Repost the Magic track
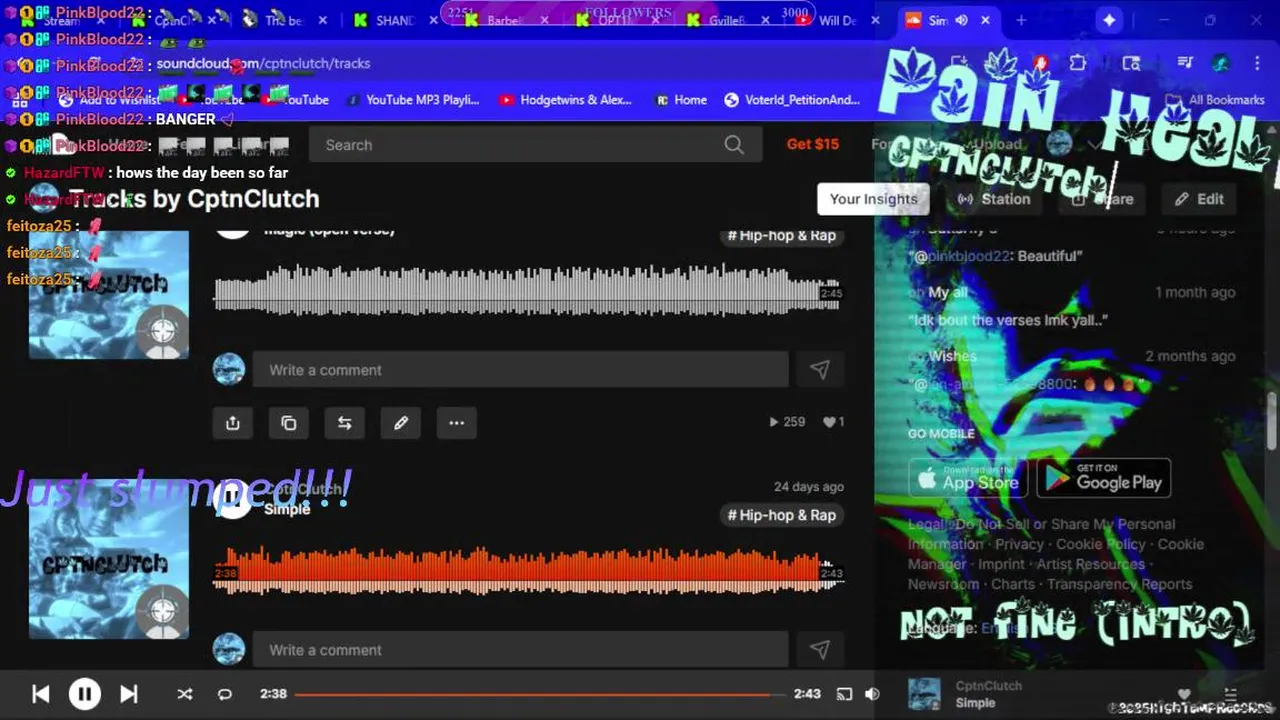Screen dimensions: 1280x720 point(345,423)
